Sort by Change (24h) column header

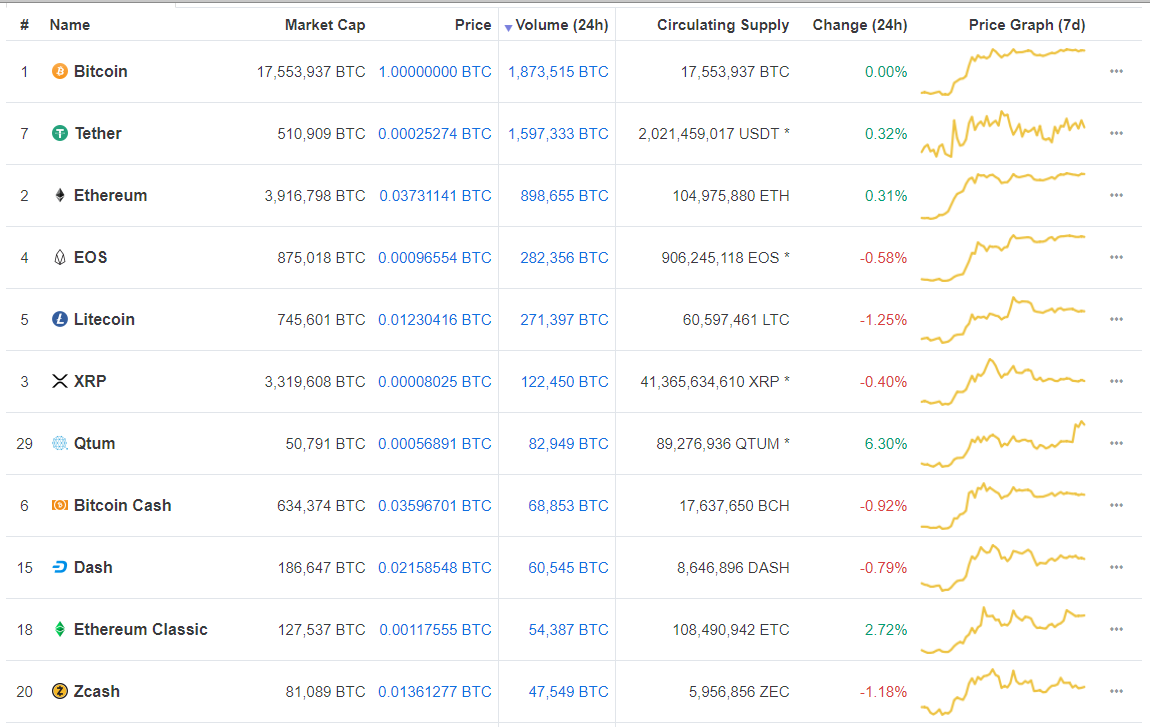pos(860,25)
